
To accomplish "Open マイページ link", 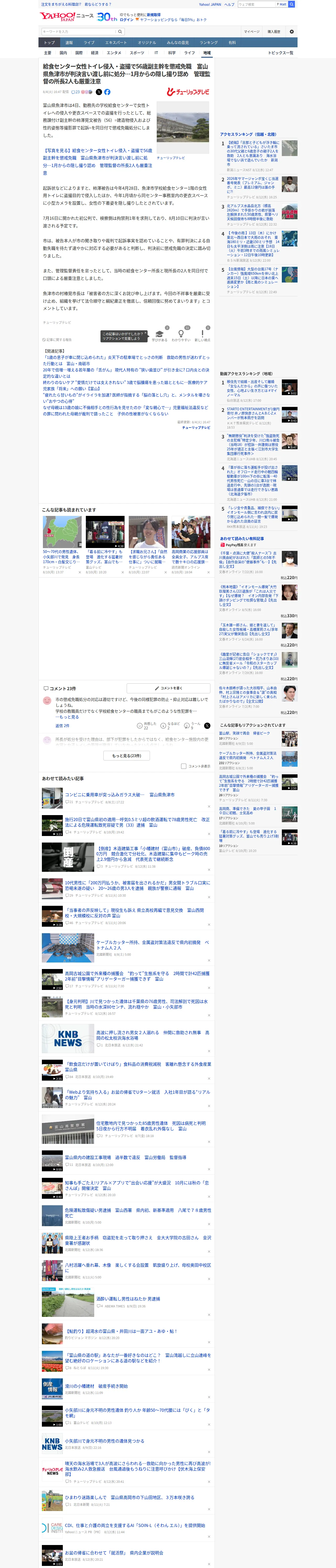I will (x=251, y=32).
